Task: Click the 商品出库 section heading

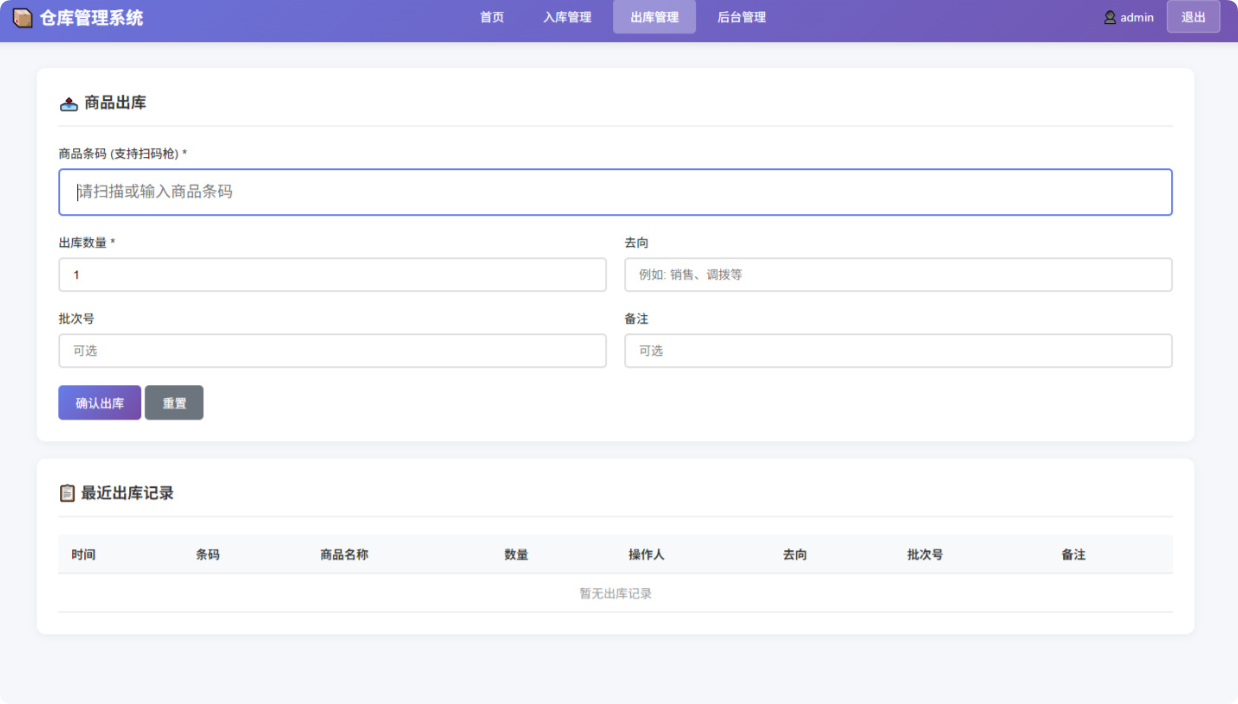Action: pyautogui.click(x=115, y=103)
